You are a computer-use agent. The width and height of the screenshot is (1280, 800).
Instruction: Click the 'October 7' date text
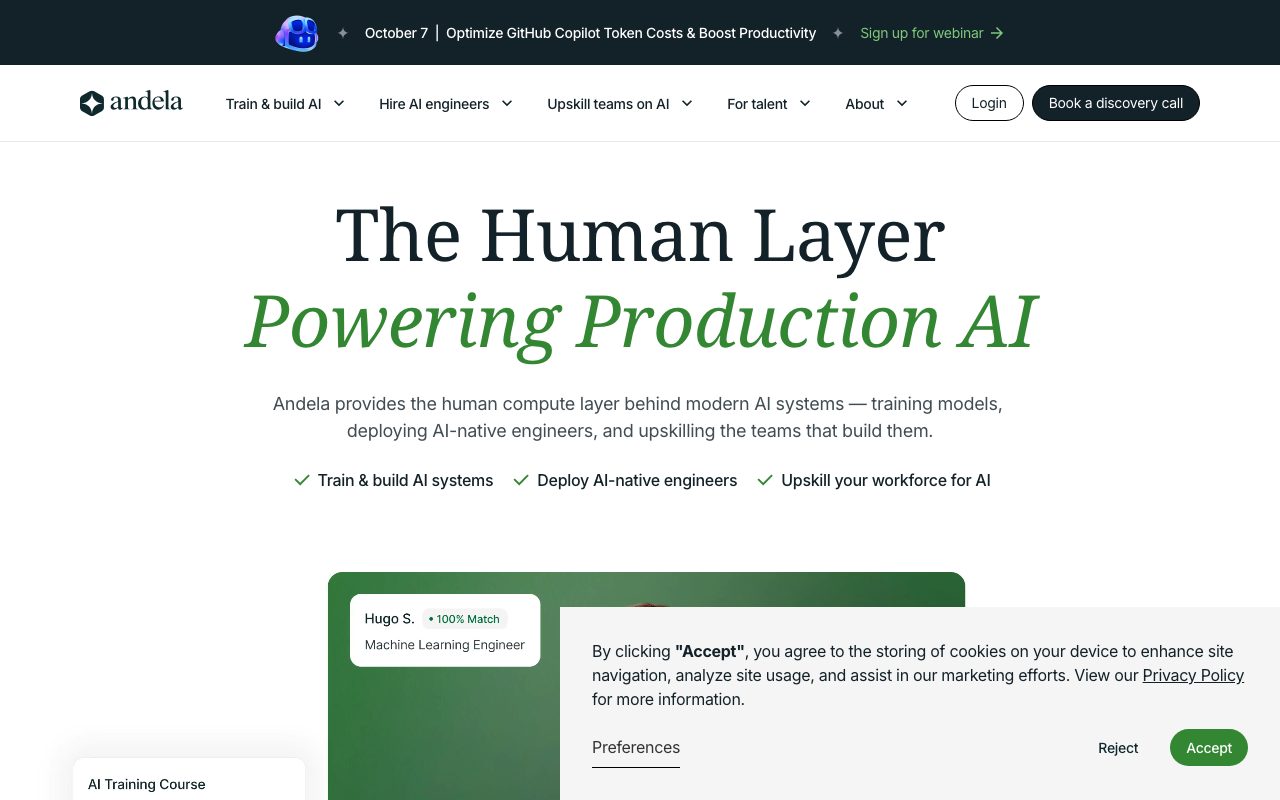(x=396, y=33)
